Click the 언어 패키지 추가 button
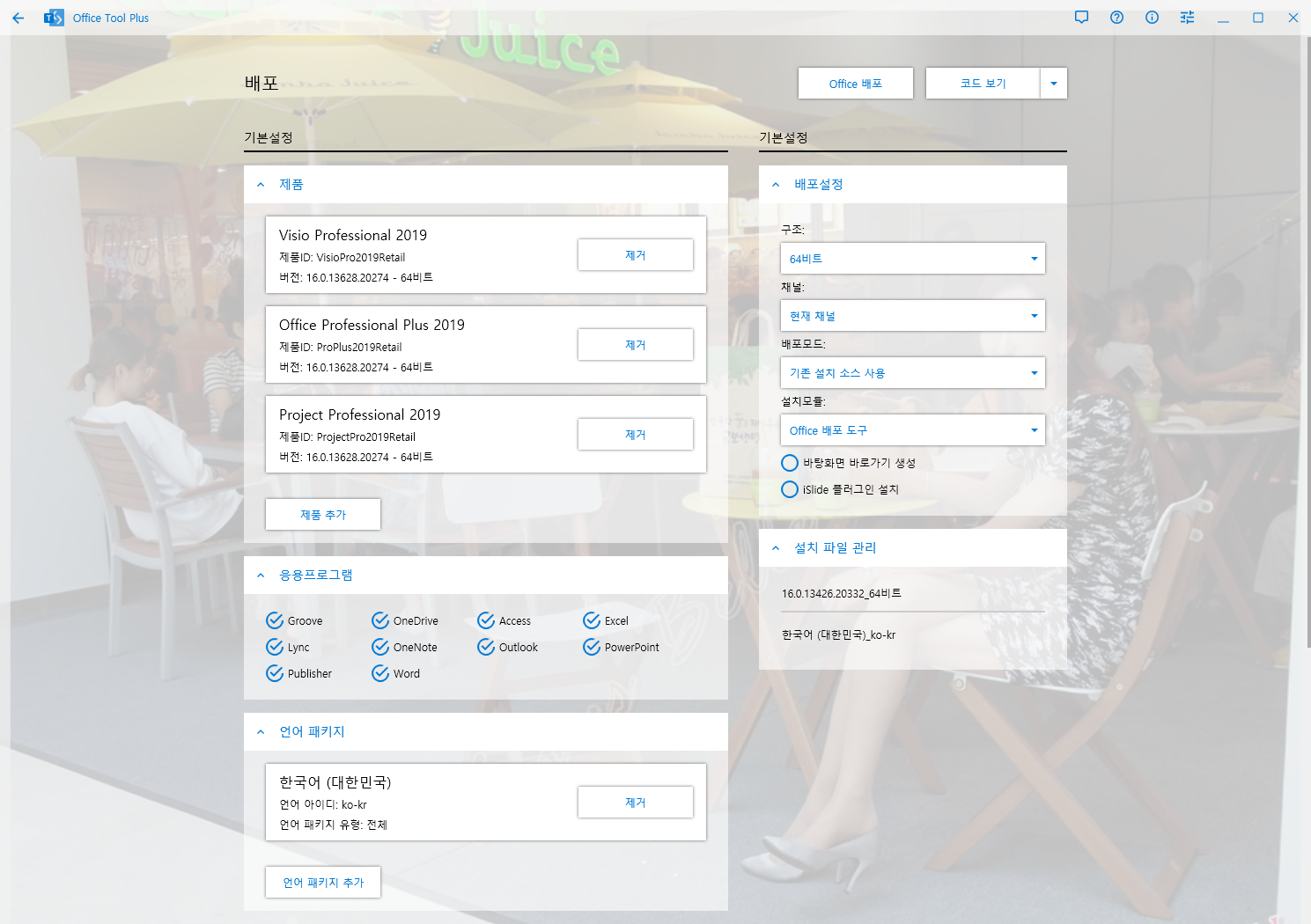 point(323,883)
